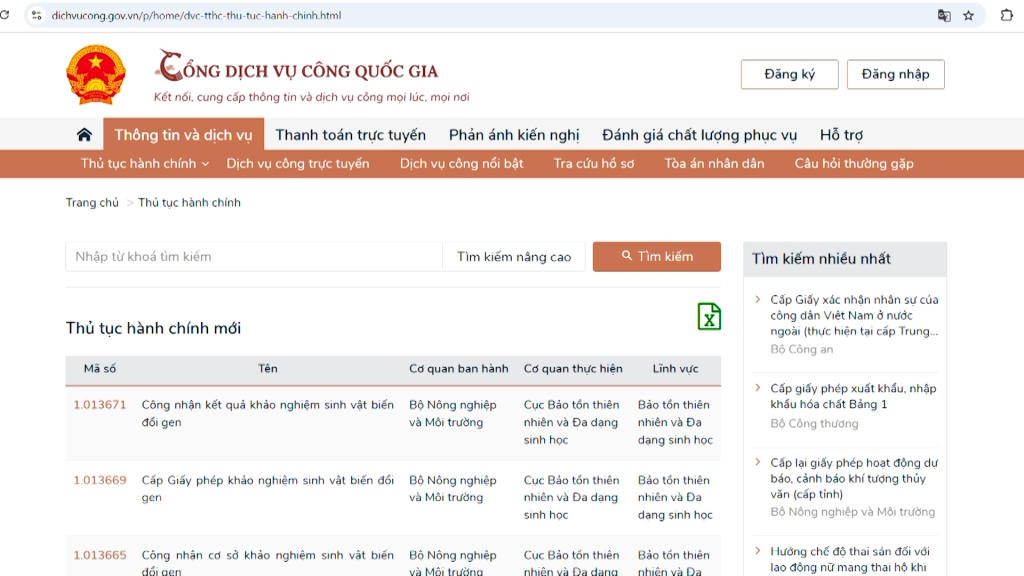The image size is (1024, 576).
Task: Open browser extensions puzzle icon
Action: [1006, 15]
